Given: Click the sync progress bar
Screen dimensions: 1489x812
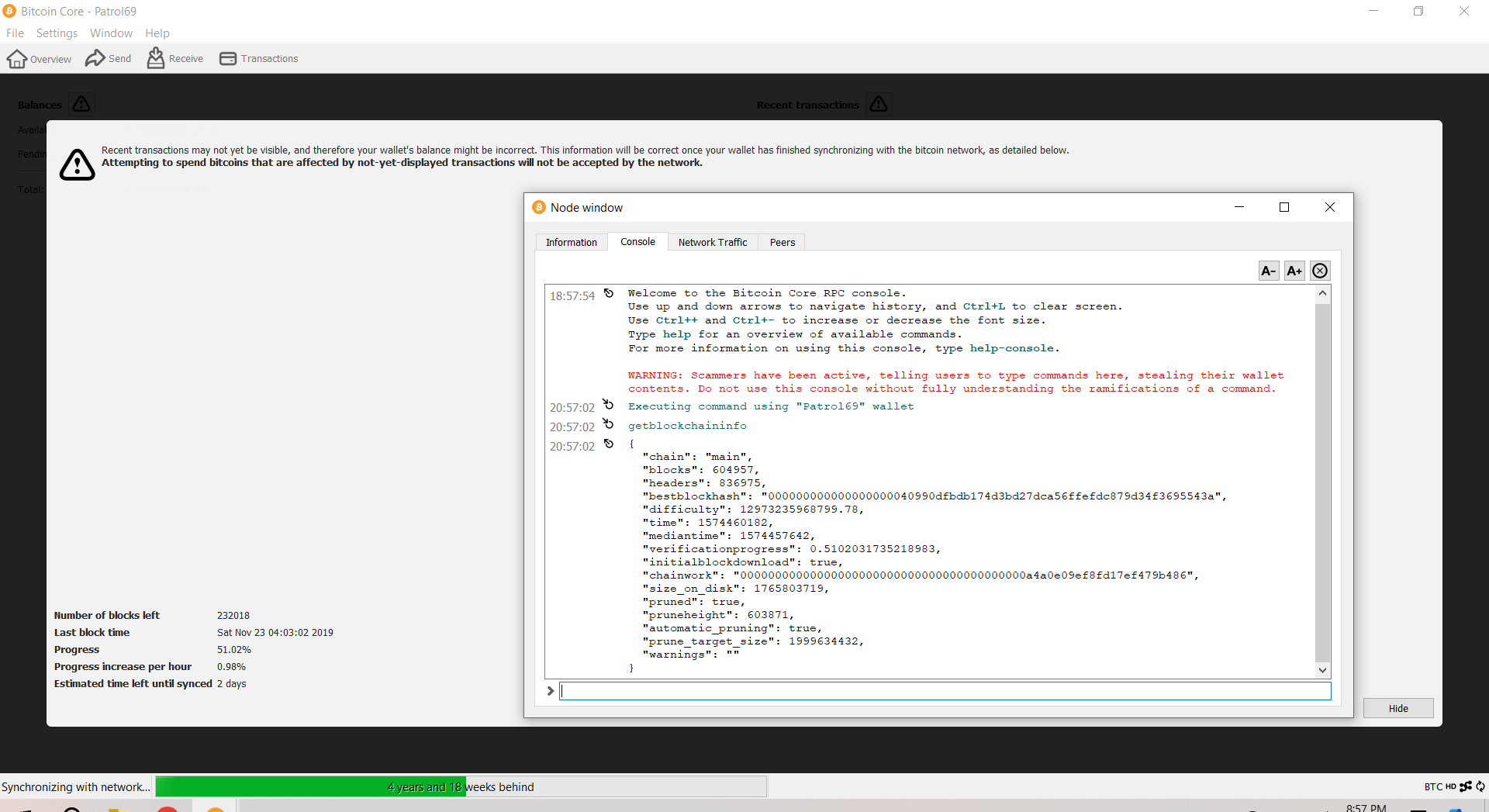Looking at the screenshot, I should click(x=461, y=786).
